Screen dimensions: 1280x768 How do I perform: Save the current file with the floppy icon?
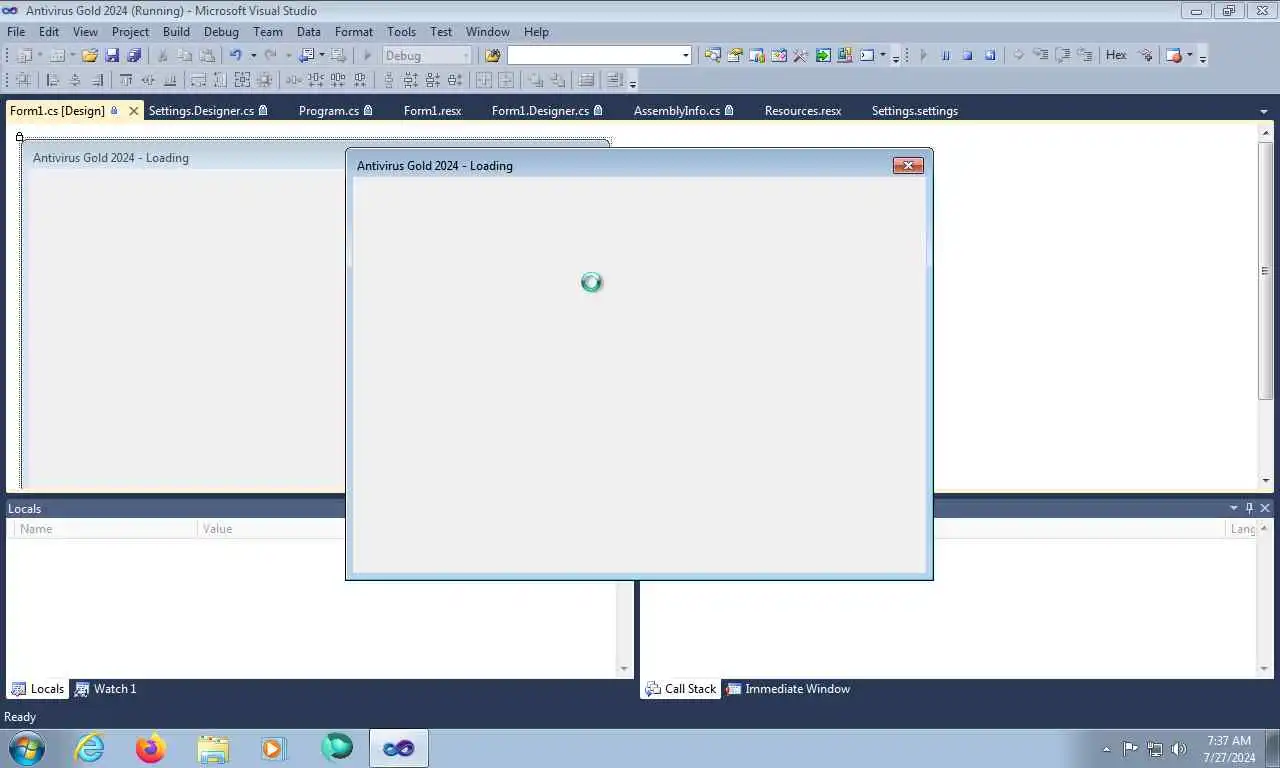pyautogui.click(x=112, y=55)
